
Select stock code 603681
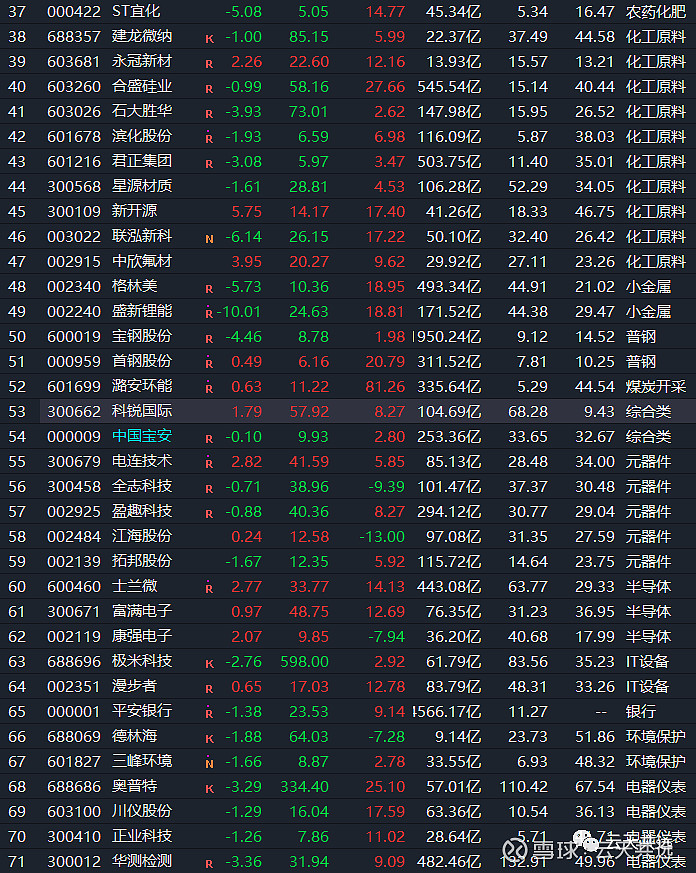click(74, 62)
